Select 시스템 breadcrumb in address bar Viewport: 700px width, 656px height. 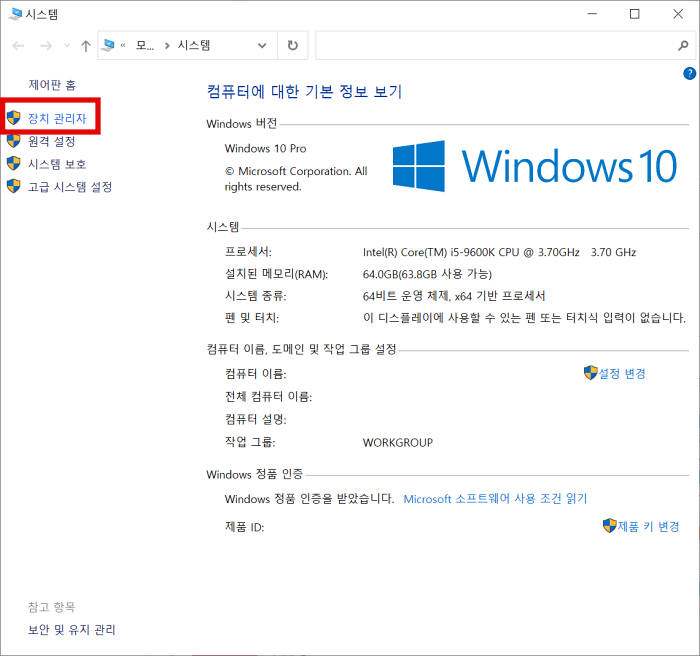[194, 45]
